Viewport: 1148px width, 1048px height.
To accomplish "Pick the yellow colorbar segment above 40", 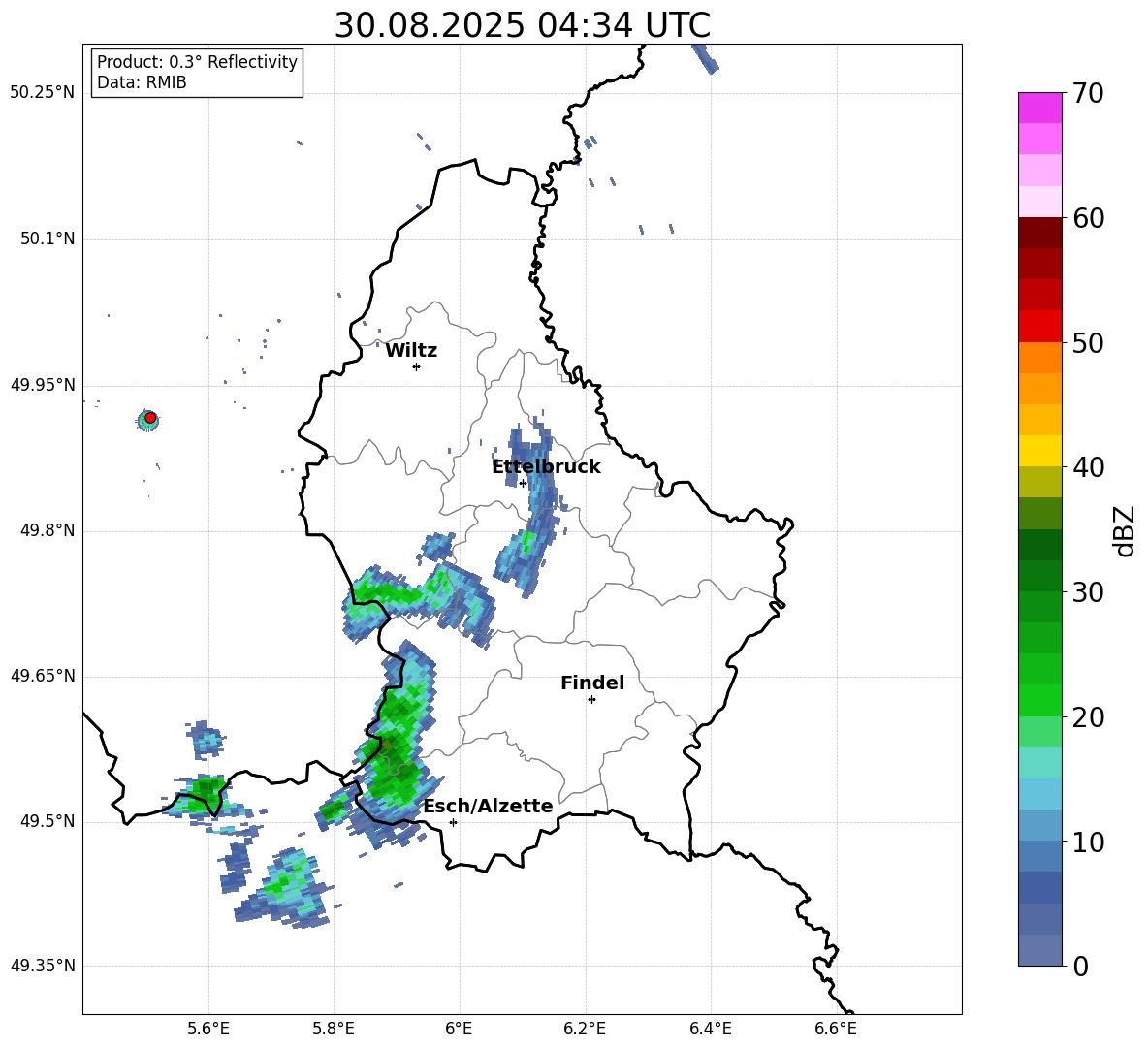I will point(1039,451).
